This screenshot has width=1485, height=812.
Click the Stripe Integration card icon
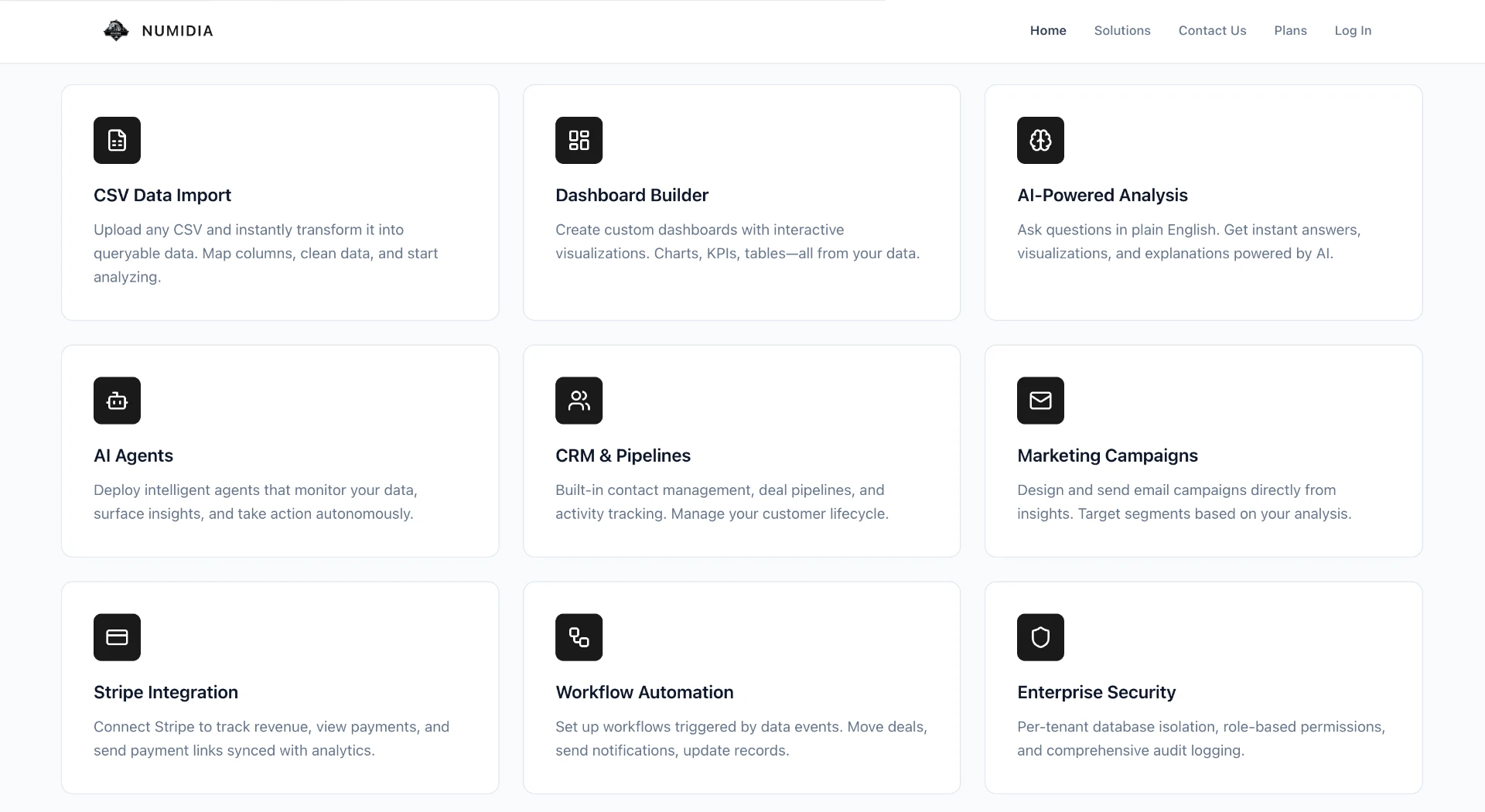117,637
